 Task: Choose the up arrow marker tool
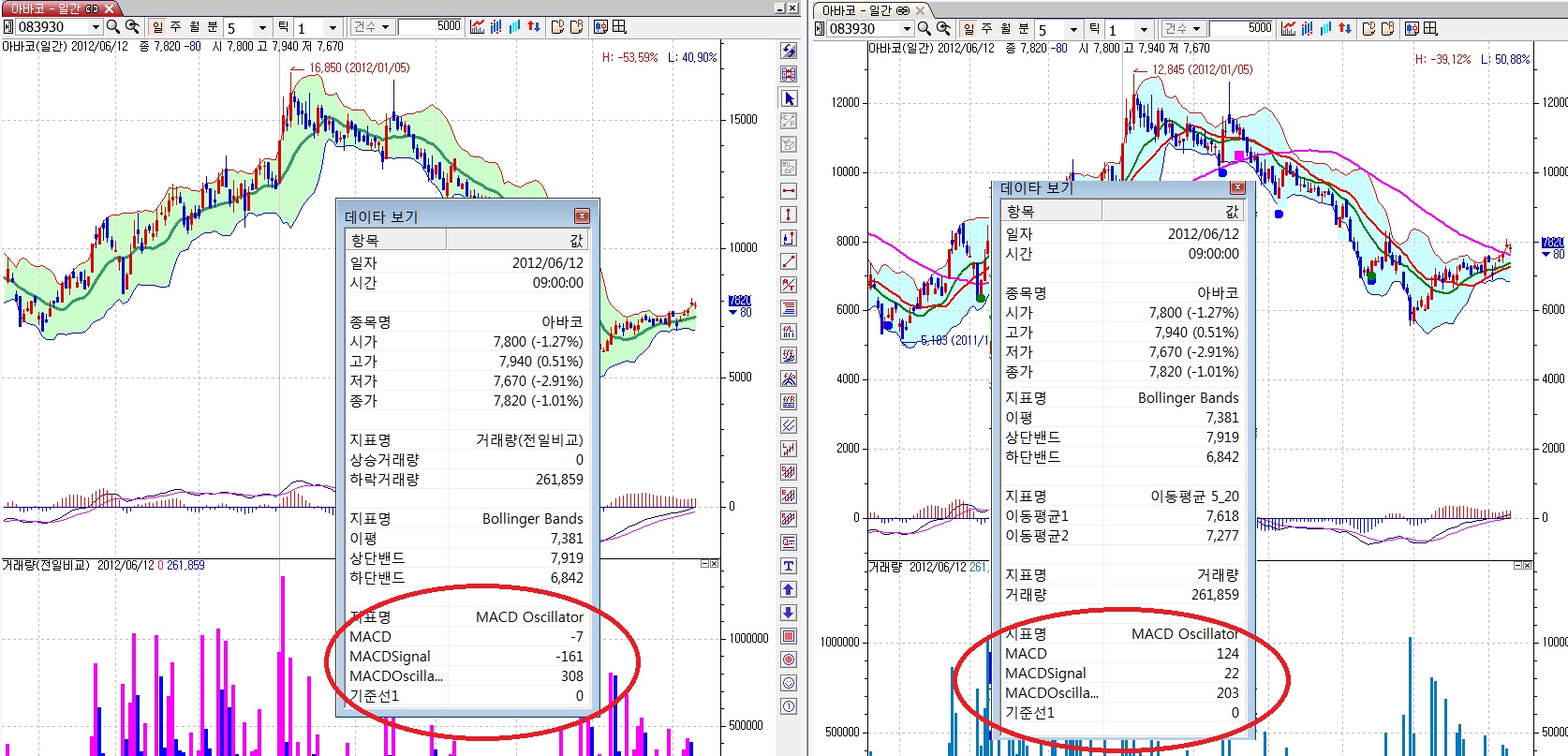(789, 589)
